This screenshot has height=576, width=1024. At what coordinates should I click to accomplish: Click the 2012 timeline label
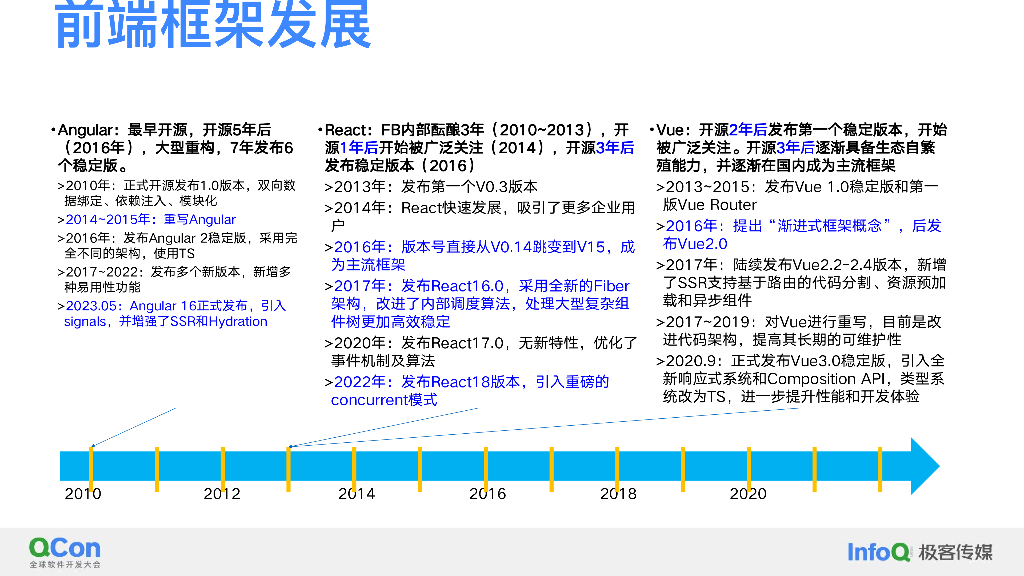(222, 494)
